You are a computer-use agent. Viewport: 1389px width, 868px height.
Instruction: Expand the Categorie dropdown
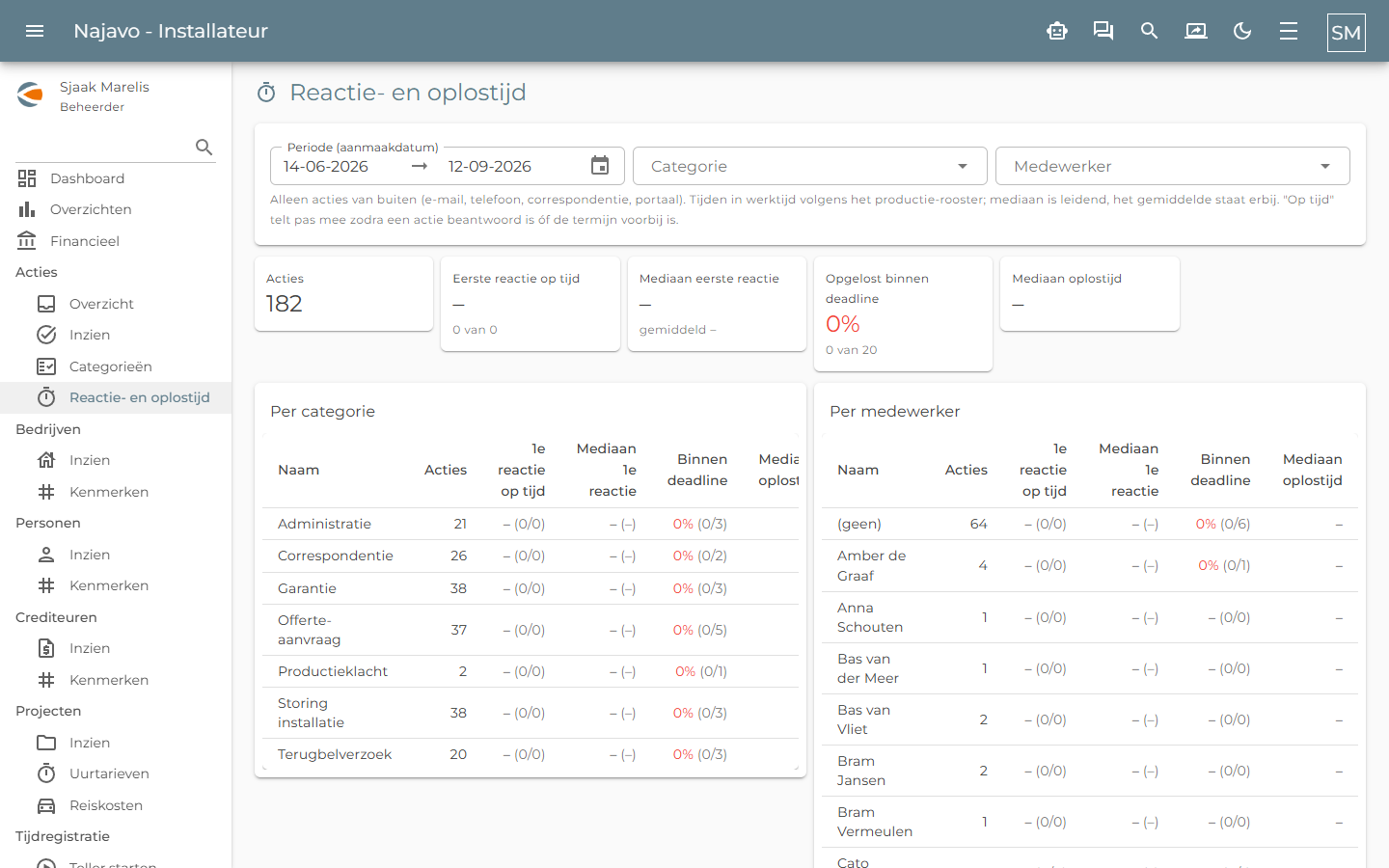(810, 166)
